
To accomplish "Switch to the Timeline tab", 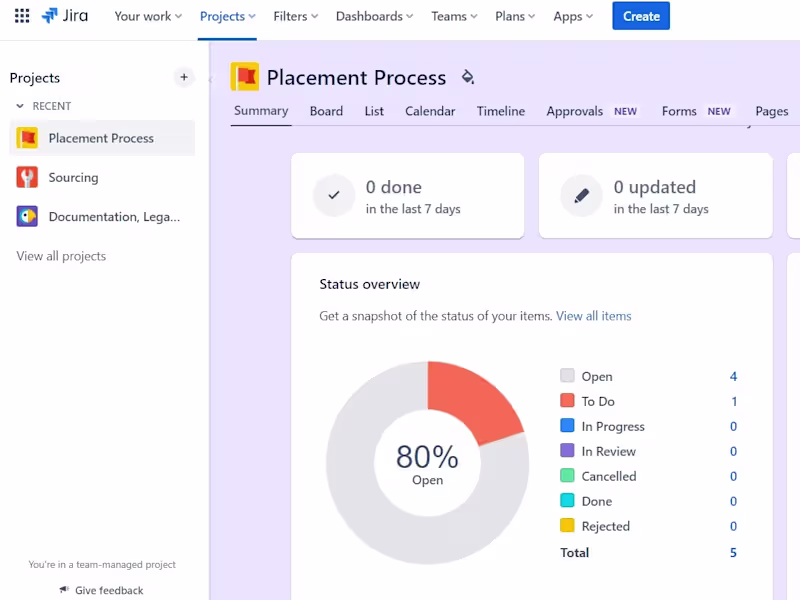I will (x=501, y=111).
